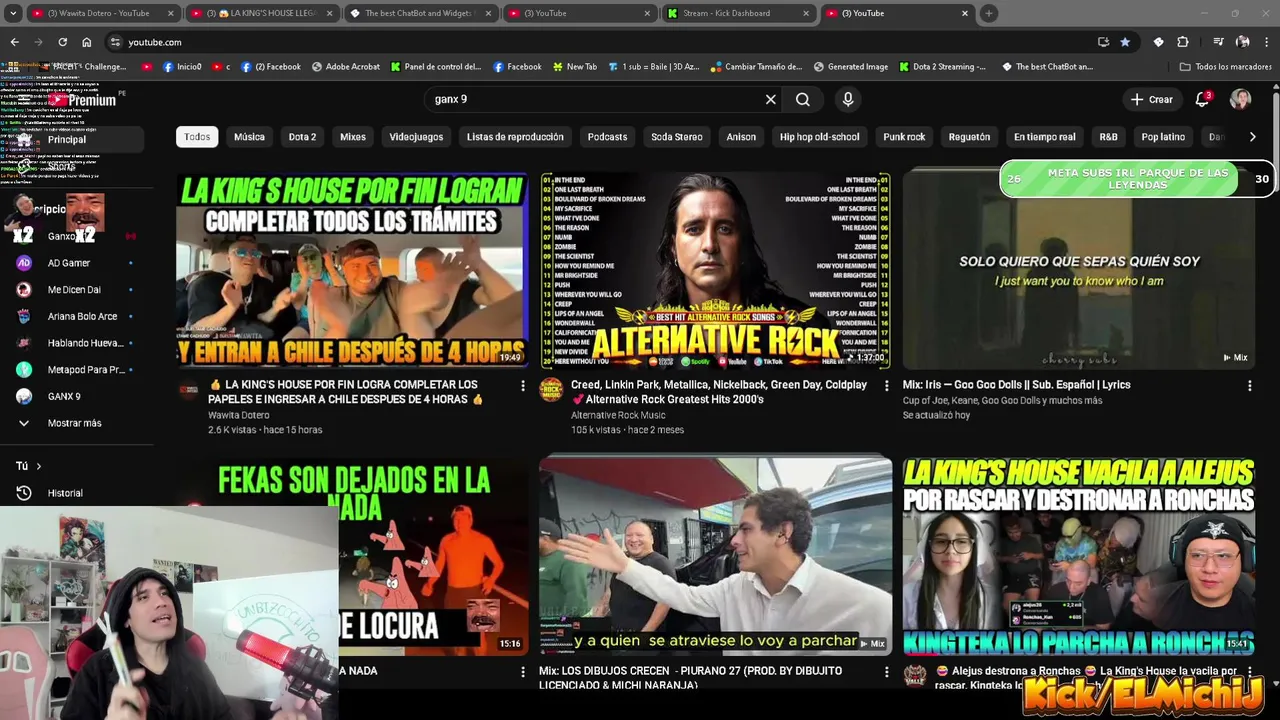The image size is (1280, 720).
Task: Clear the search box with the X icon
Action: tap(770, 99)
